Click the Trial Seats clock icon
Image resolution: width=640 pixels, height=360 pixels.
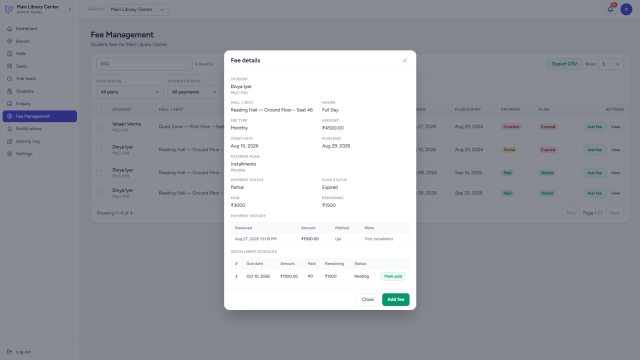pyautogui.click(x=9, y=78)
